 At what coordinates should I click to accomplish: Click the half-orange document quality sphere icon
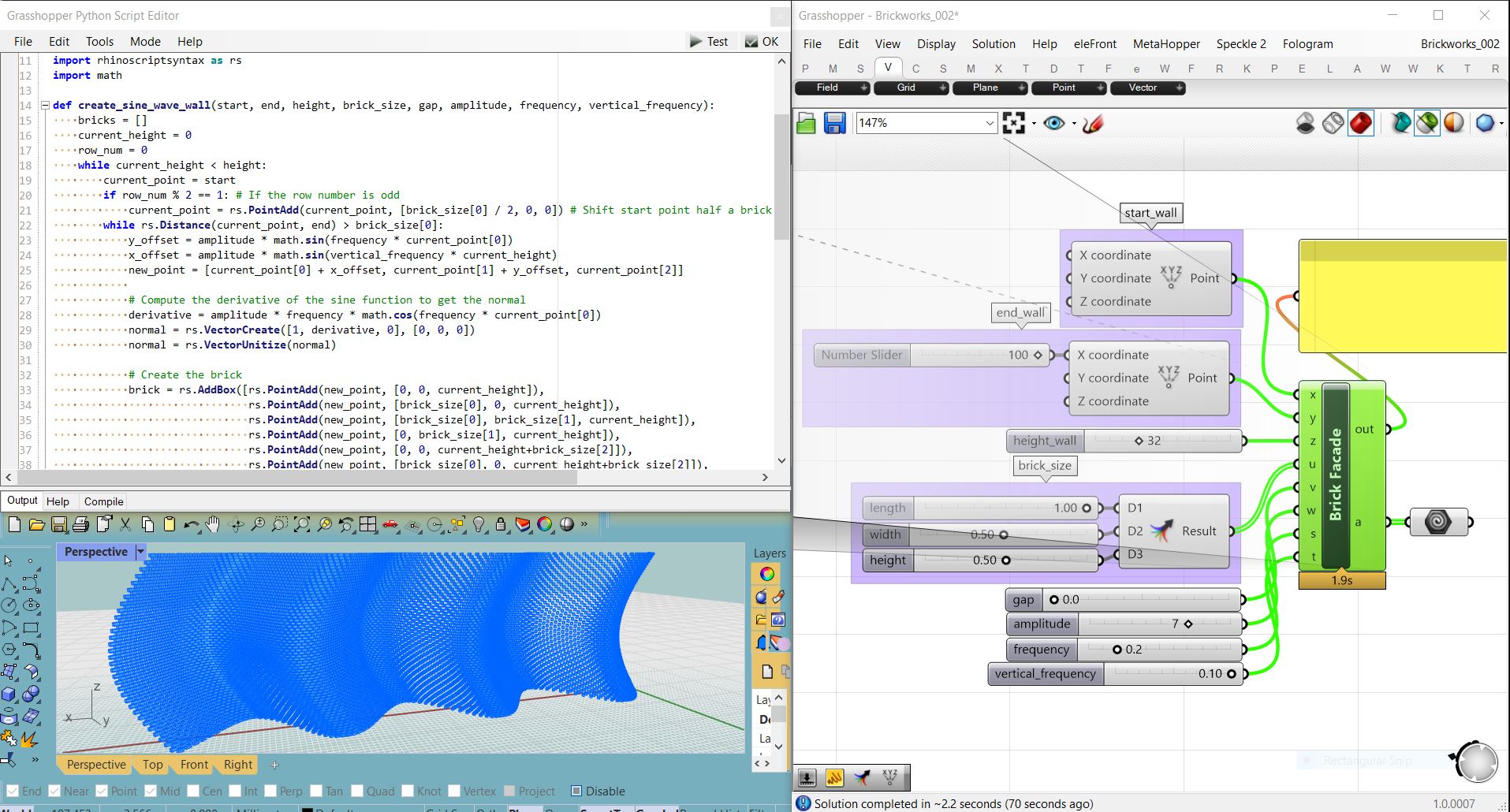click(x=1455, y=123)
